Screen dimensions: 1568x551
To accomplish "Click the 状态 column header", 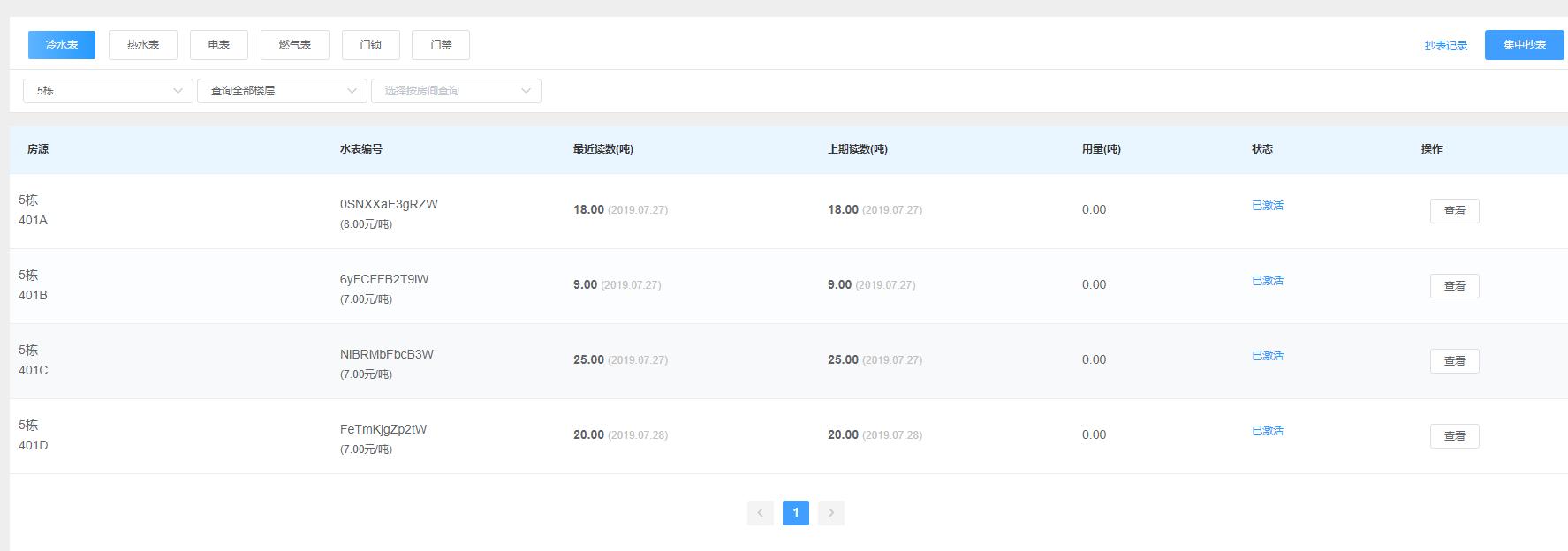I will coord(1262,149).
